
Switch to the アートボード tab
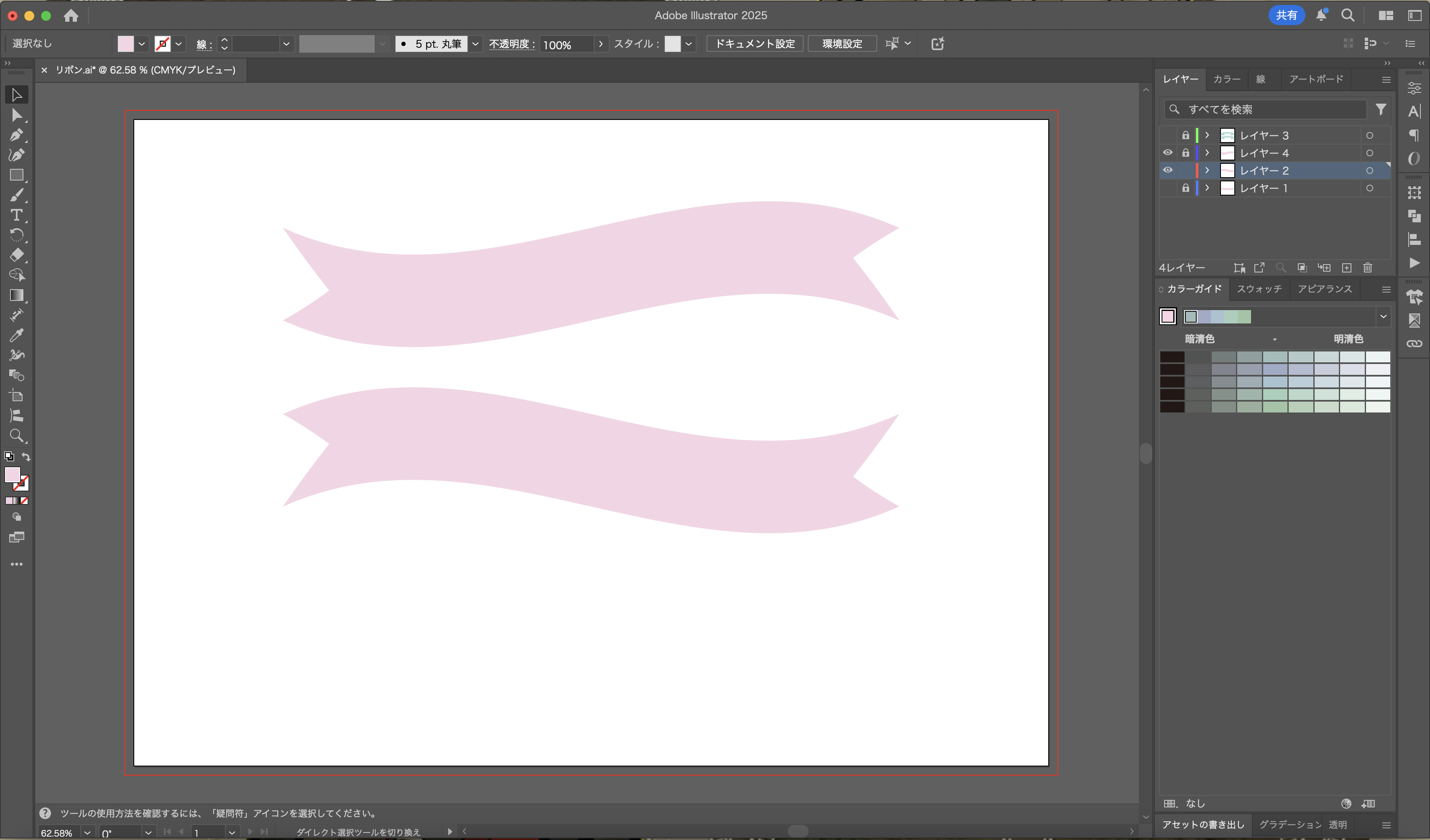click(1316, 79)
